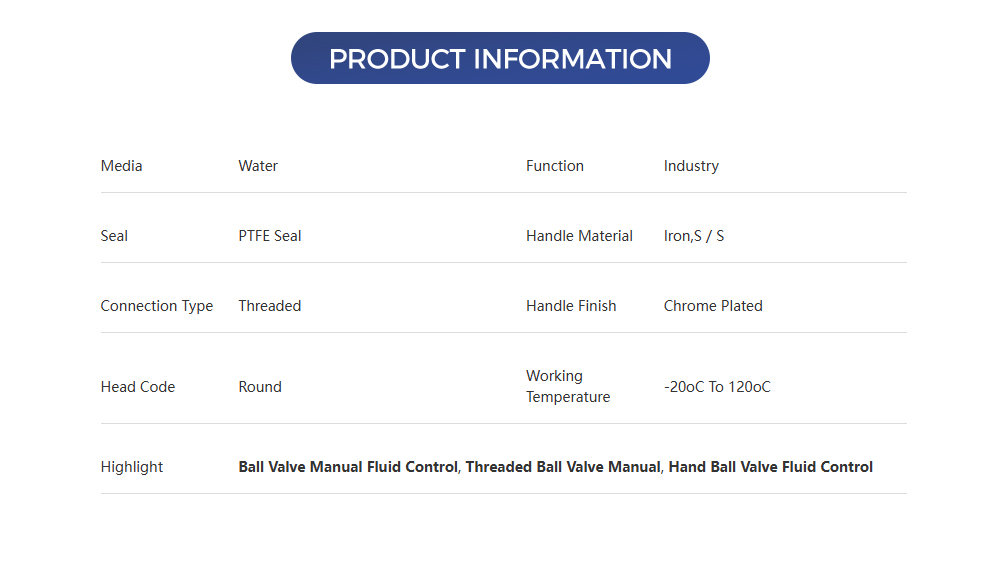The height and width of the screenshot is (564, 1000).
Task: Select the Industry function value
Action: [x=691, y=166]
